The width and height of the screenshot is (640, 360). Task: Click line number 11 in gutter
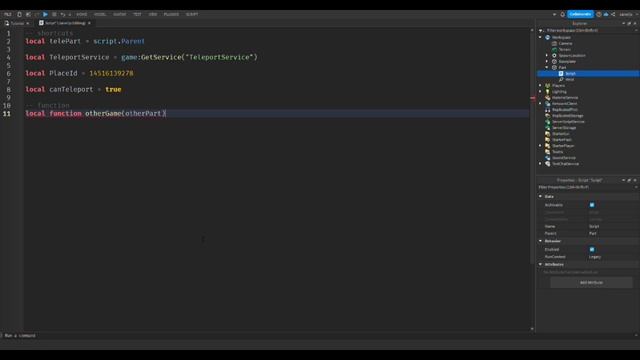coord(7,113)
